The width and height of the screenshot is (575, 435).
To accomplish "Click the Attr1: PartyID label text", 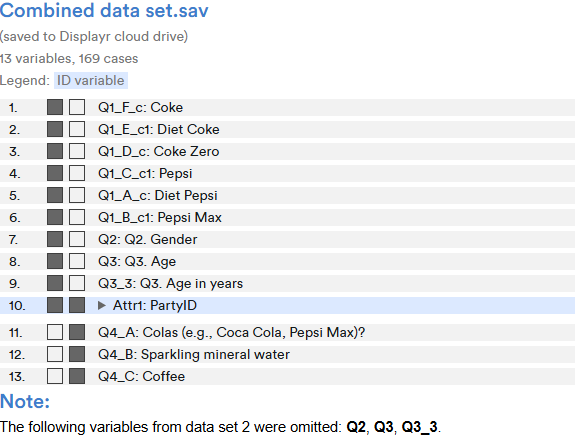I will [155, 306].
